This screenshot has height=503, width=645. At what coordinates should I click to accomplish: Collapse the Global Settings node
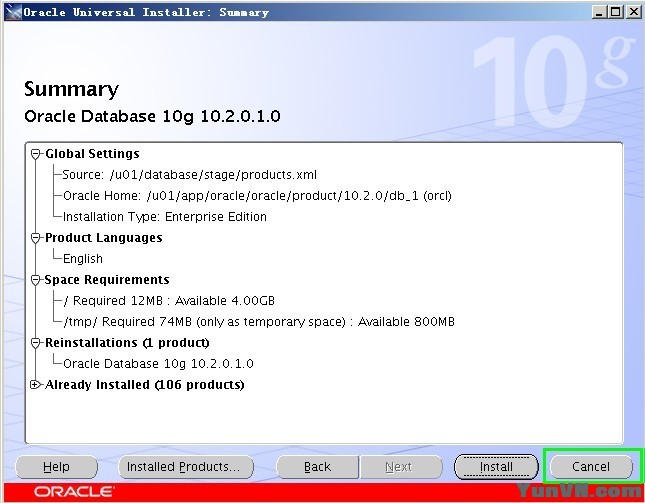[36, 154]
